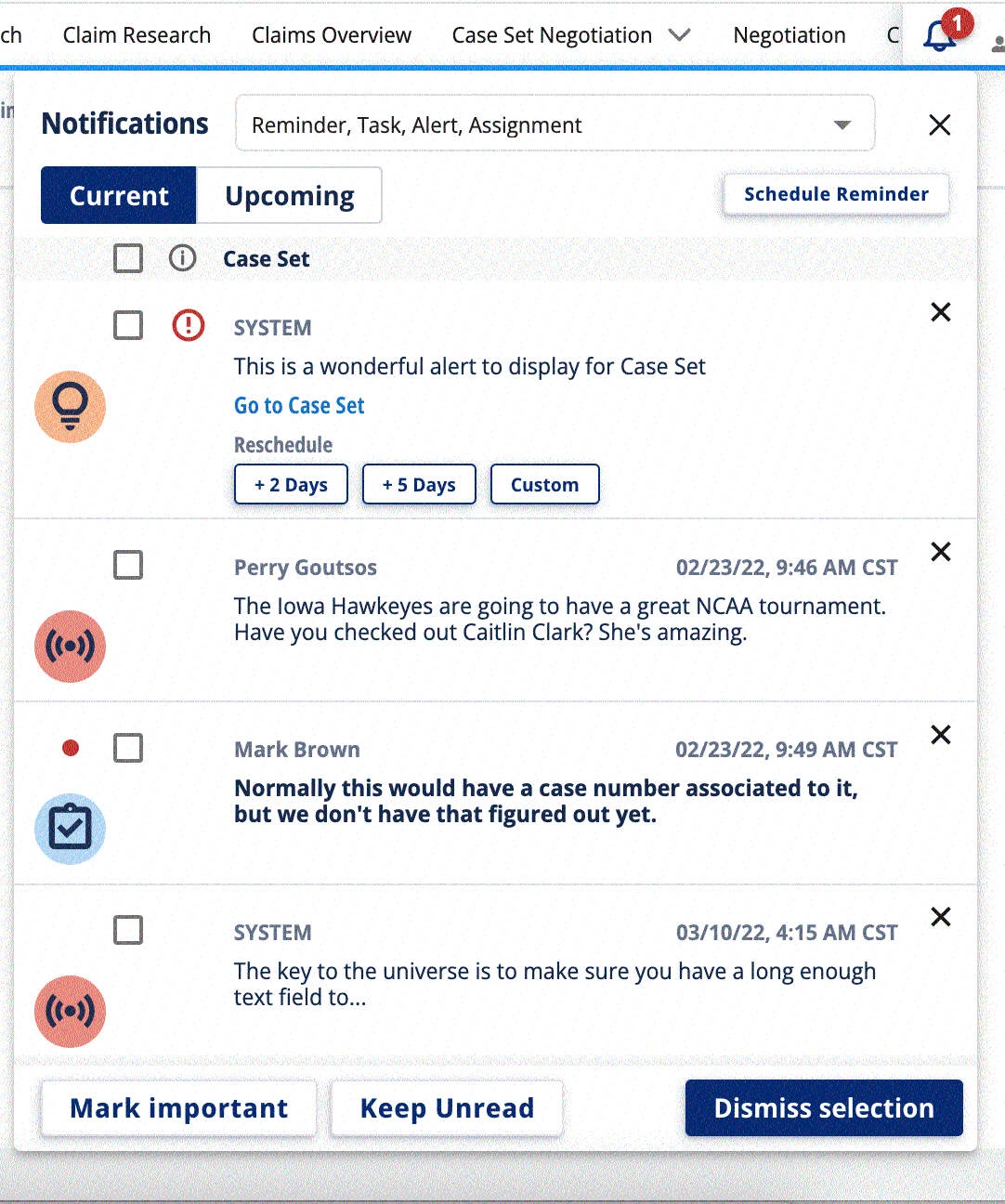Click timestamp 02/23/22, 9:49 AM CST
The width and height of the screenshot is (1005, 1204).
click(x=787, y=750)
